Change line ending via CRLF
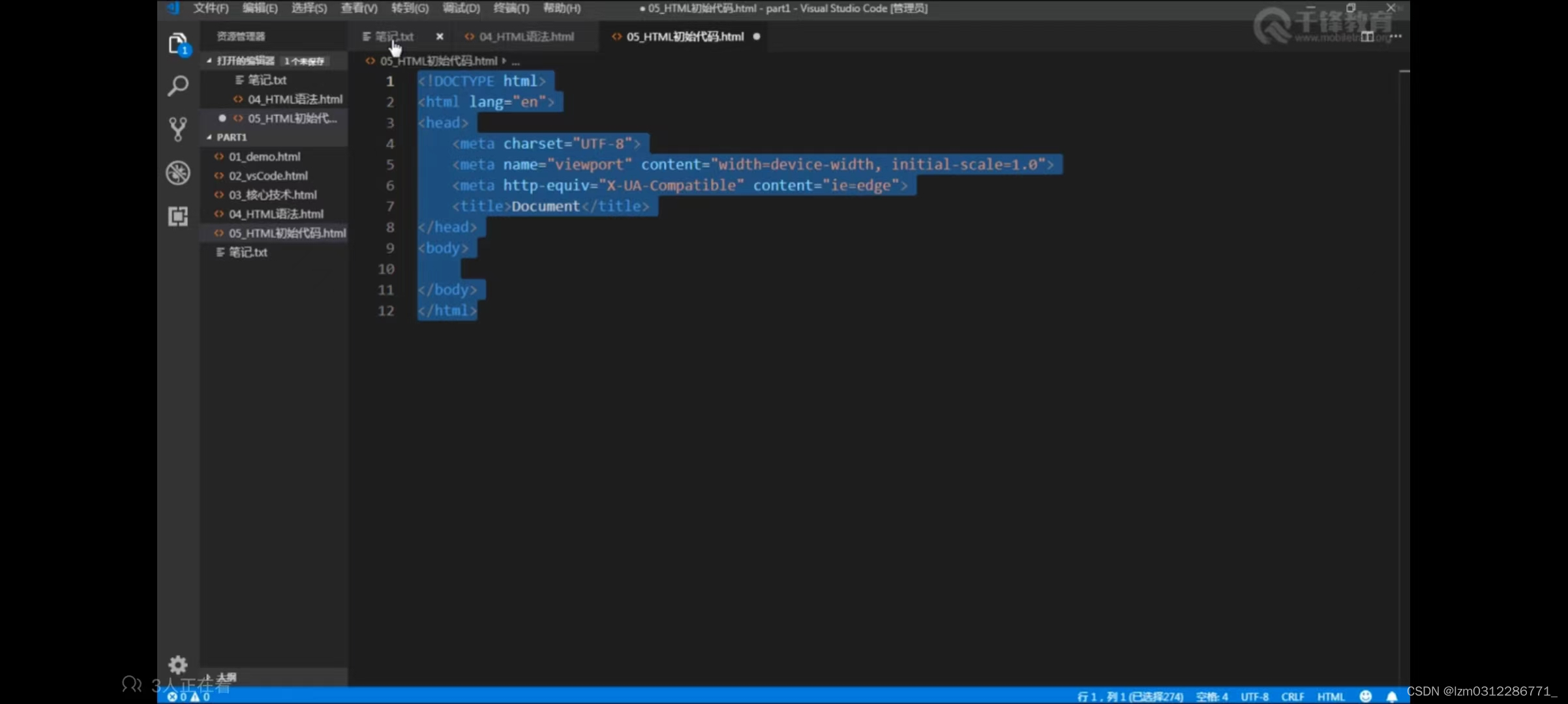Viewport: 1568px width, 704px height. [x=1292, y=697]
